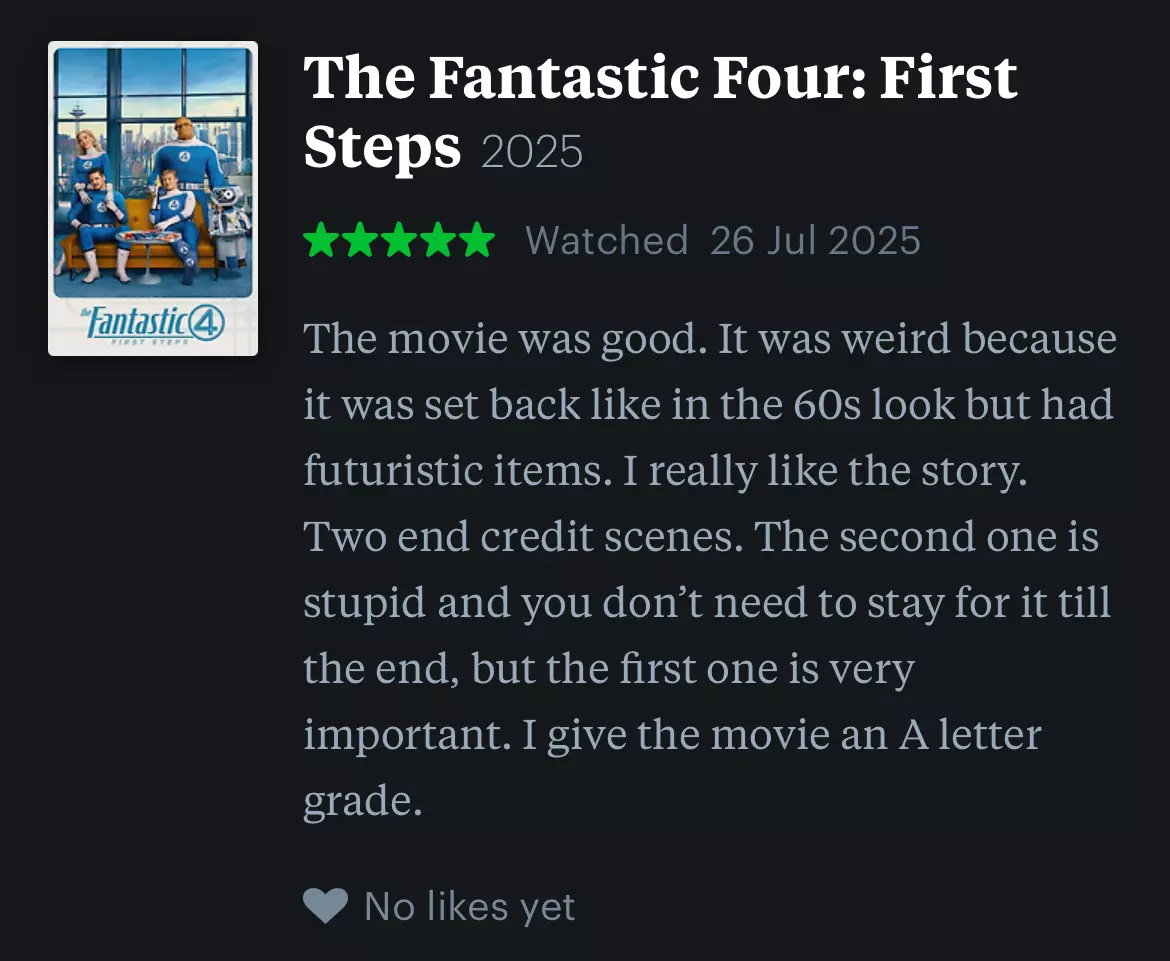Click the review text paragraph
This screenshot has width=1170, height=961.
(x=709, y=569)
